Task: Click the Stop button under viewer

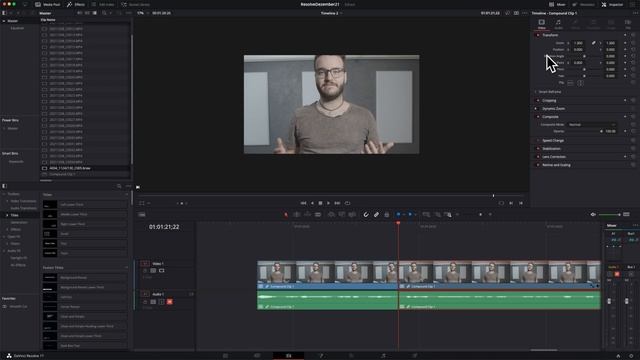Action: click(x=320, y=203)
